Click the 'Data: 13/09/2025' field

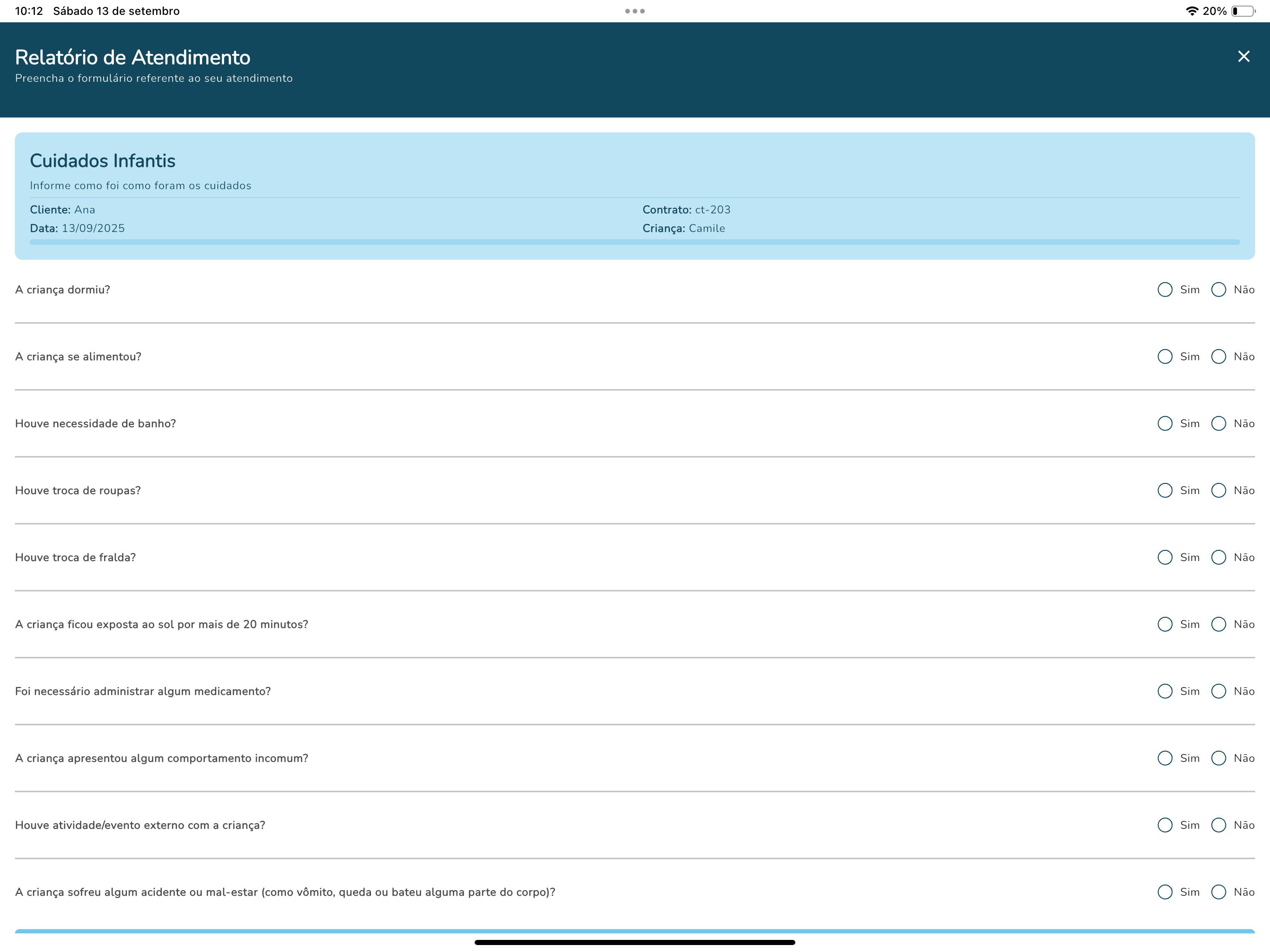coord(78,228)
